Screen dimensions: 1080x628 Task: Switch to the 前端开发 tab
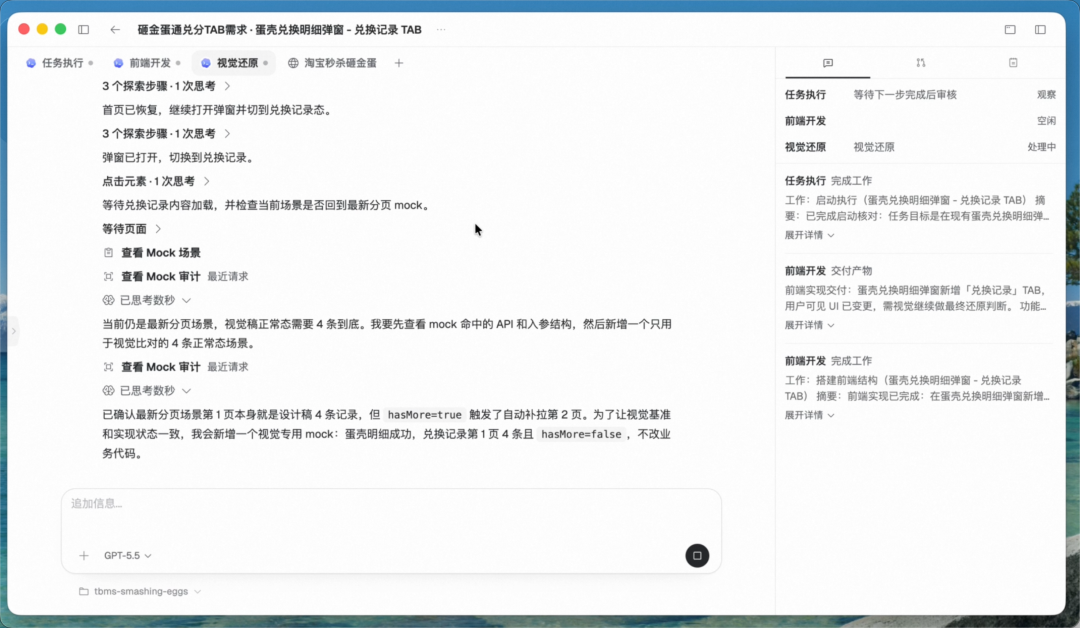pos(147,63)
